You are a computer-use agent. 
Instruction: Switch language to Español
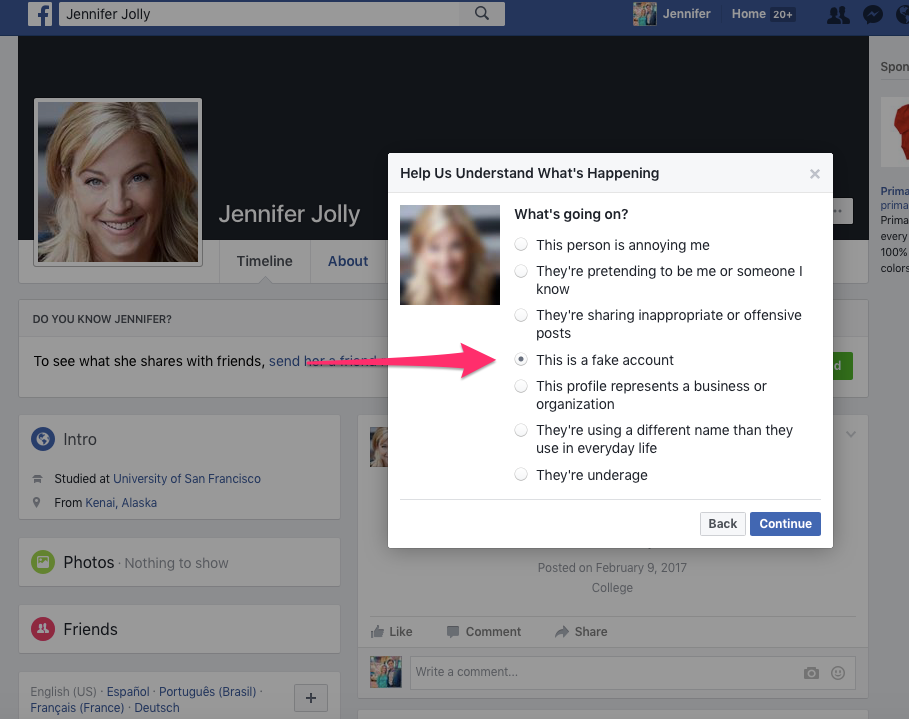pos(128,692)
